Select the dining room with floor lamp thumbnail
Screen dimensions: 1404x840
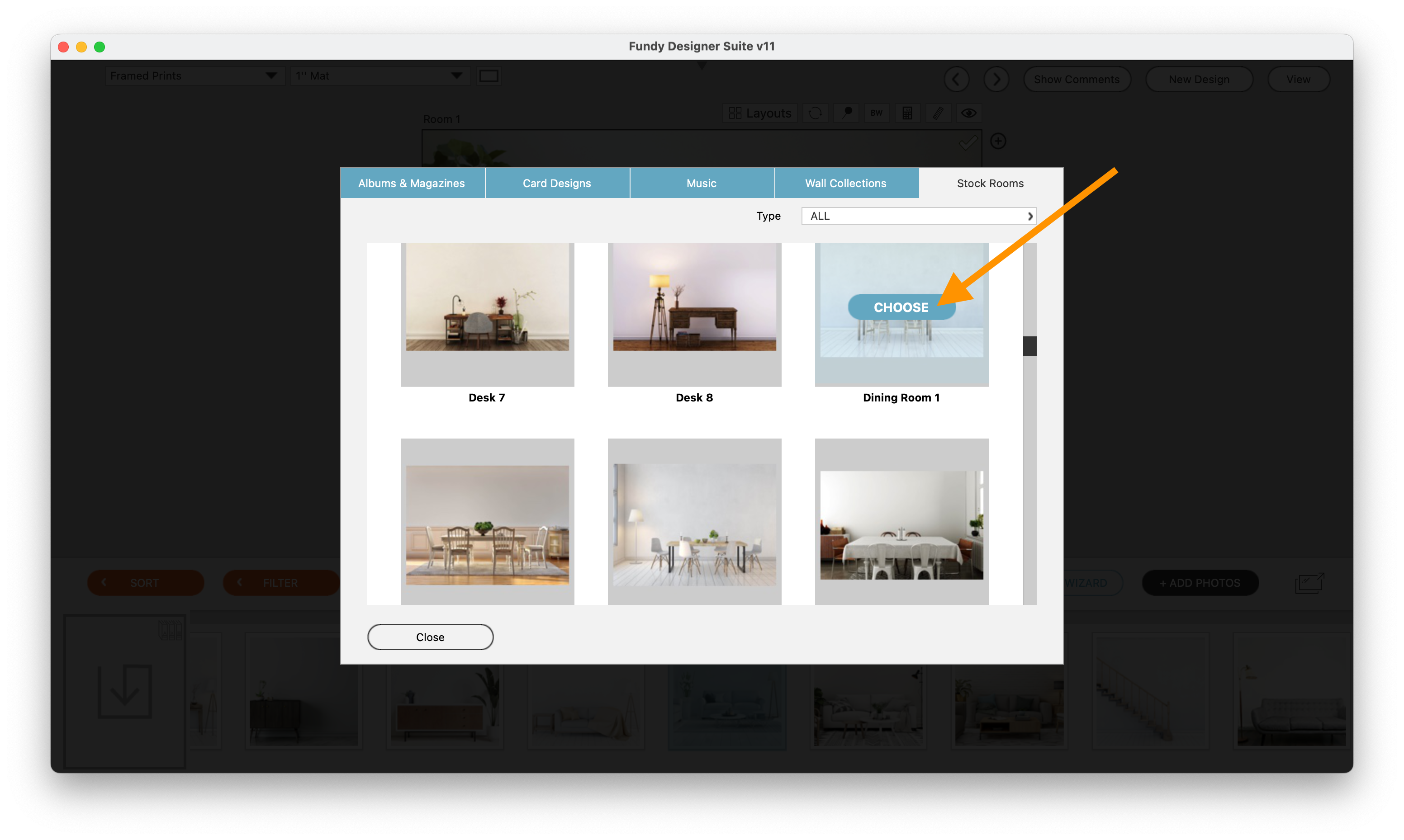click(695, 521)
